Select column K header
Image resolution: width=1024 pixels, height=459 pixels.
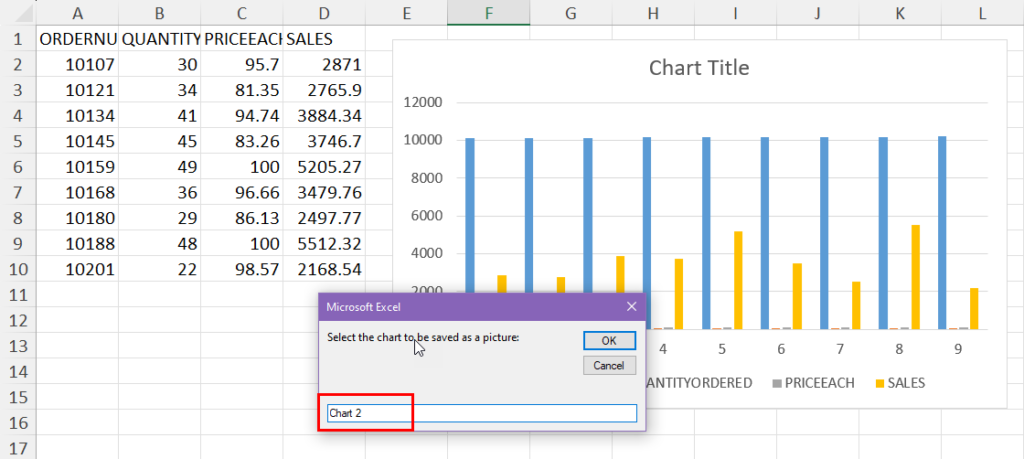point(900,13)
